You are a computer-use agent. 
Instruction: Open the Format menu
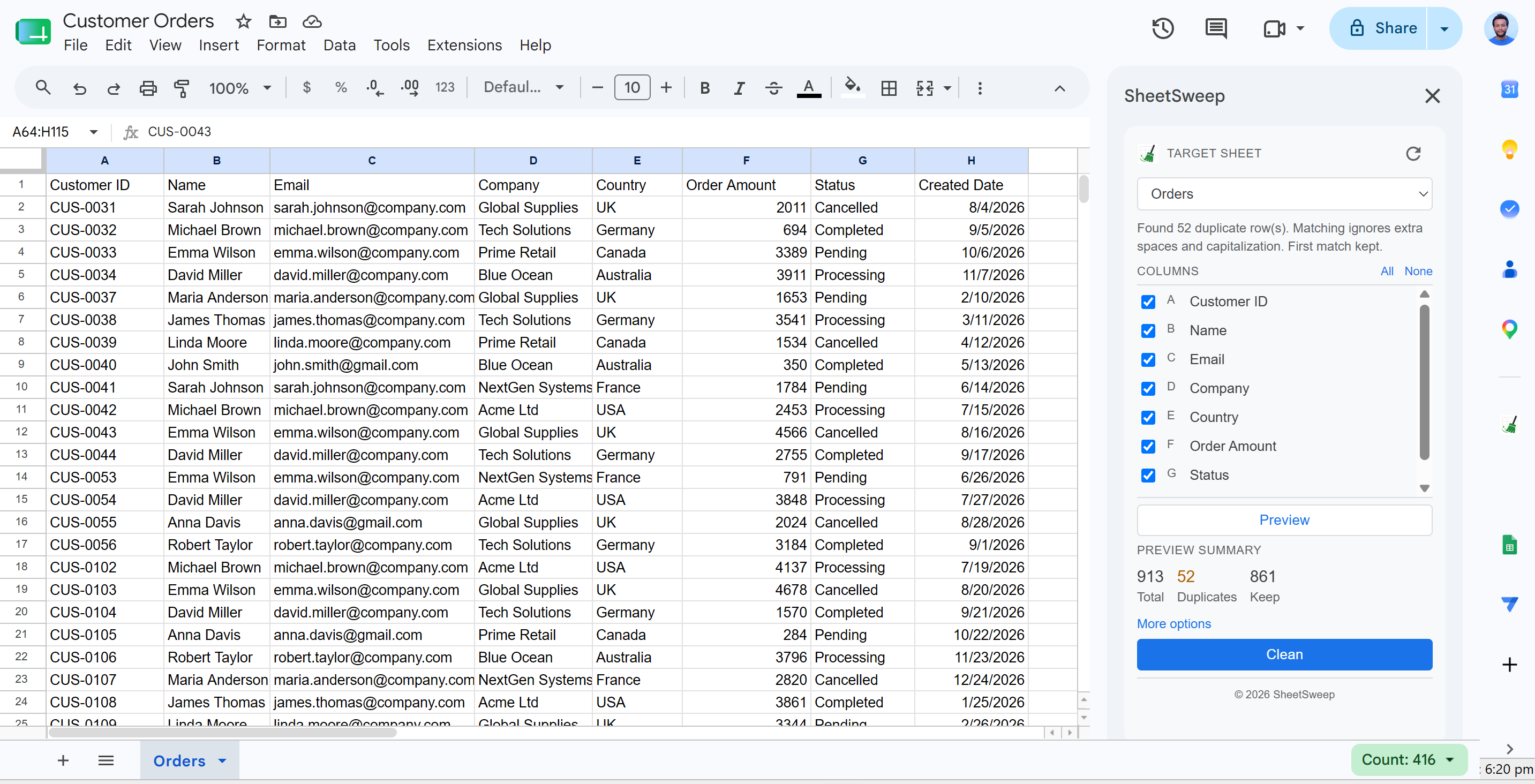coord(281,46)
